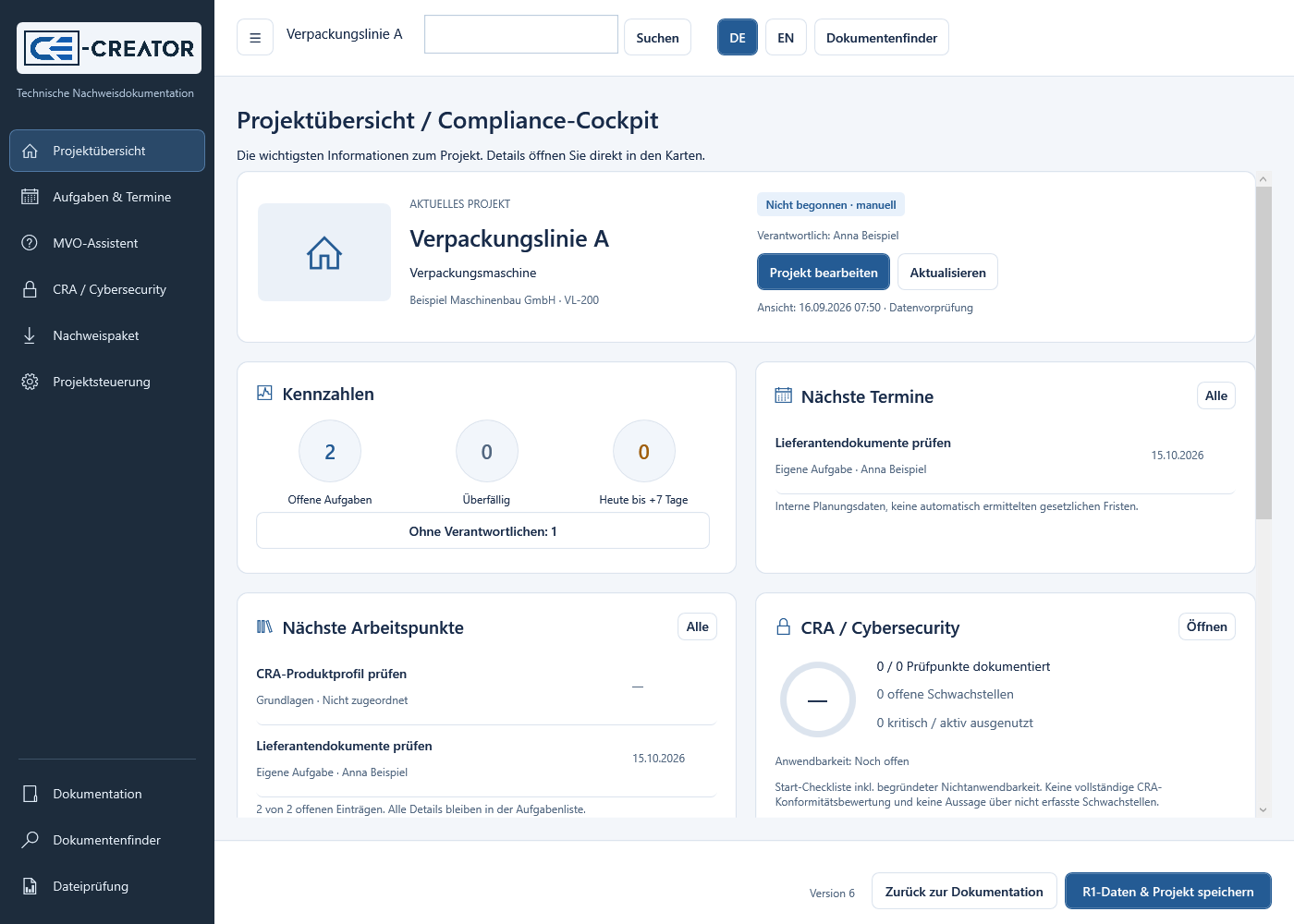
Task: Open Dokumentenfinder from the top bar
Action: [x=882, y=38]
